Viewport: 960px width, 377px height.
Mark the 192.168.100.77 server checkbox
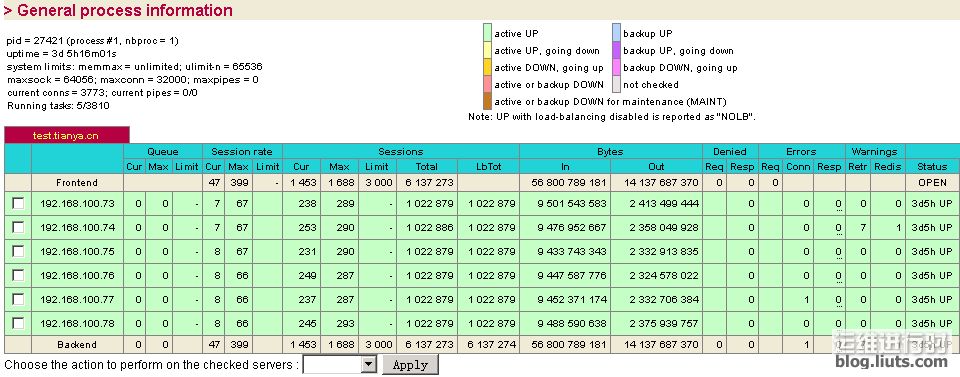point(18,299)
